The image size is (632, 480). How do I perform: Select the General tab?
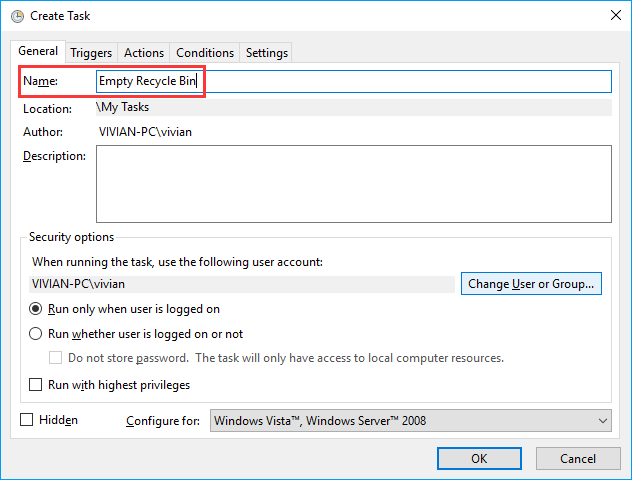click(x=38, y=51)
